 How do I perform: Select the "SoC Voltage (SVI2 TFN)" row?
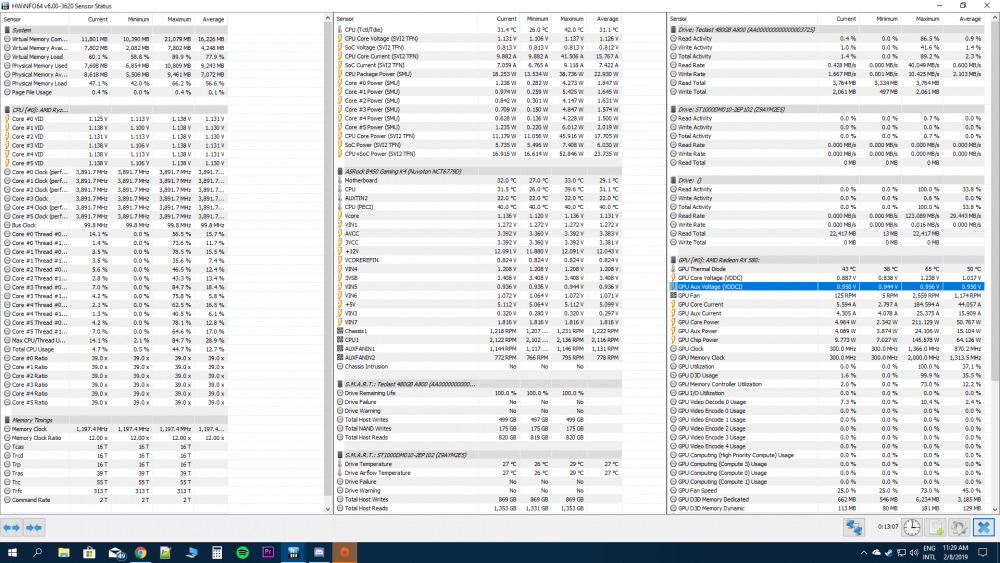point(478,48)
